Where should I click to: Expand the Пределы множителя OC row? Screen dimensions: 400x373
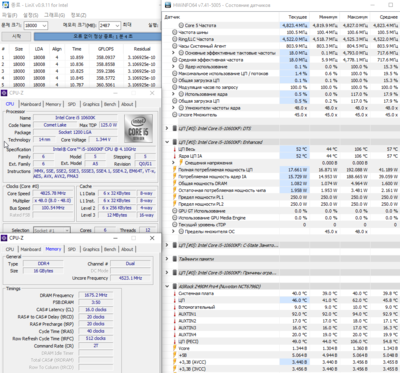click(173, 232)
